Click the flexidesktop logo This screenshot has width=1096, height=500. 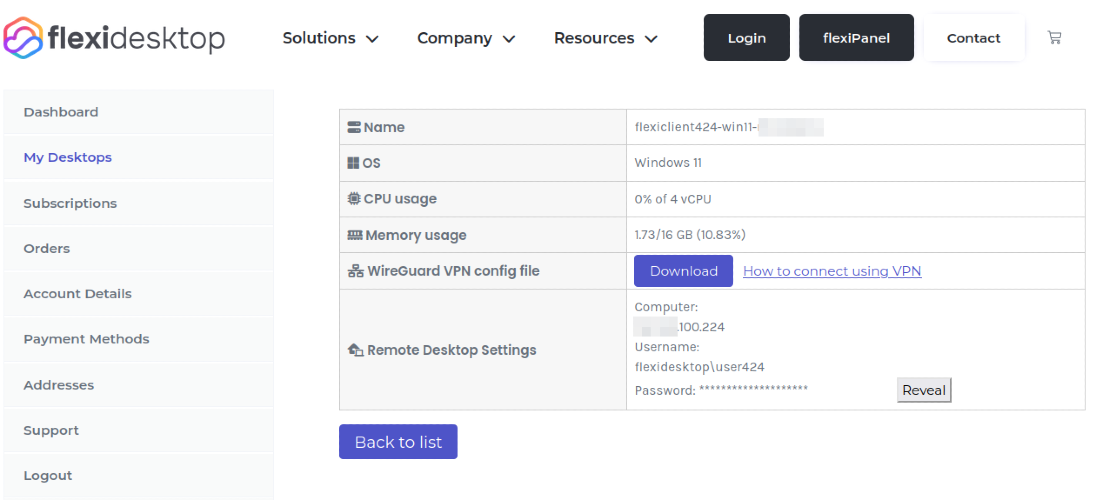pyautogui.click(x=114, y=38)
